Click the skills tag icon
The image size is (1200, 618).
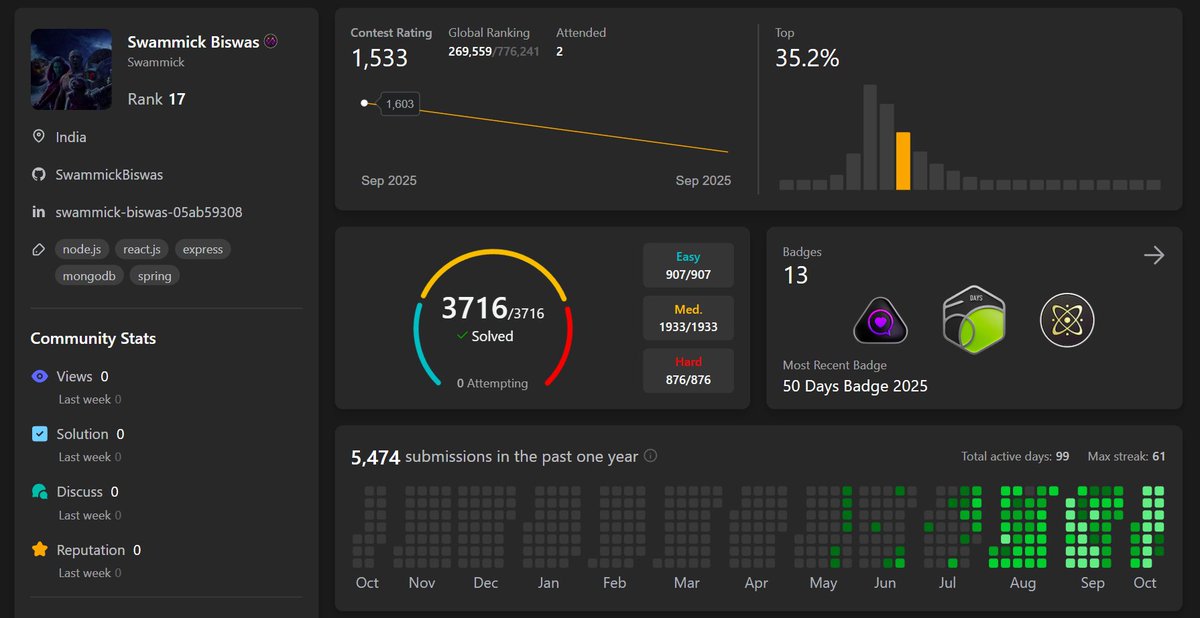point(39,249)
